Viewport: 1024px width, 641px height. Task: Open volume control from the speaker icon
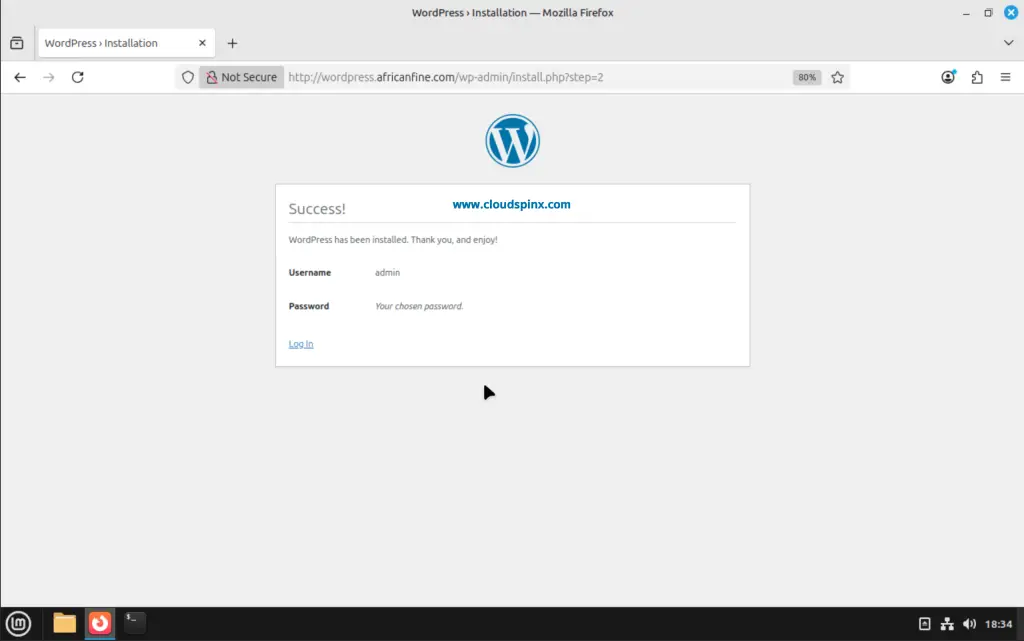coord(971,622)
